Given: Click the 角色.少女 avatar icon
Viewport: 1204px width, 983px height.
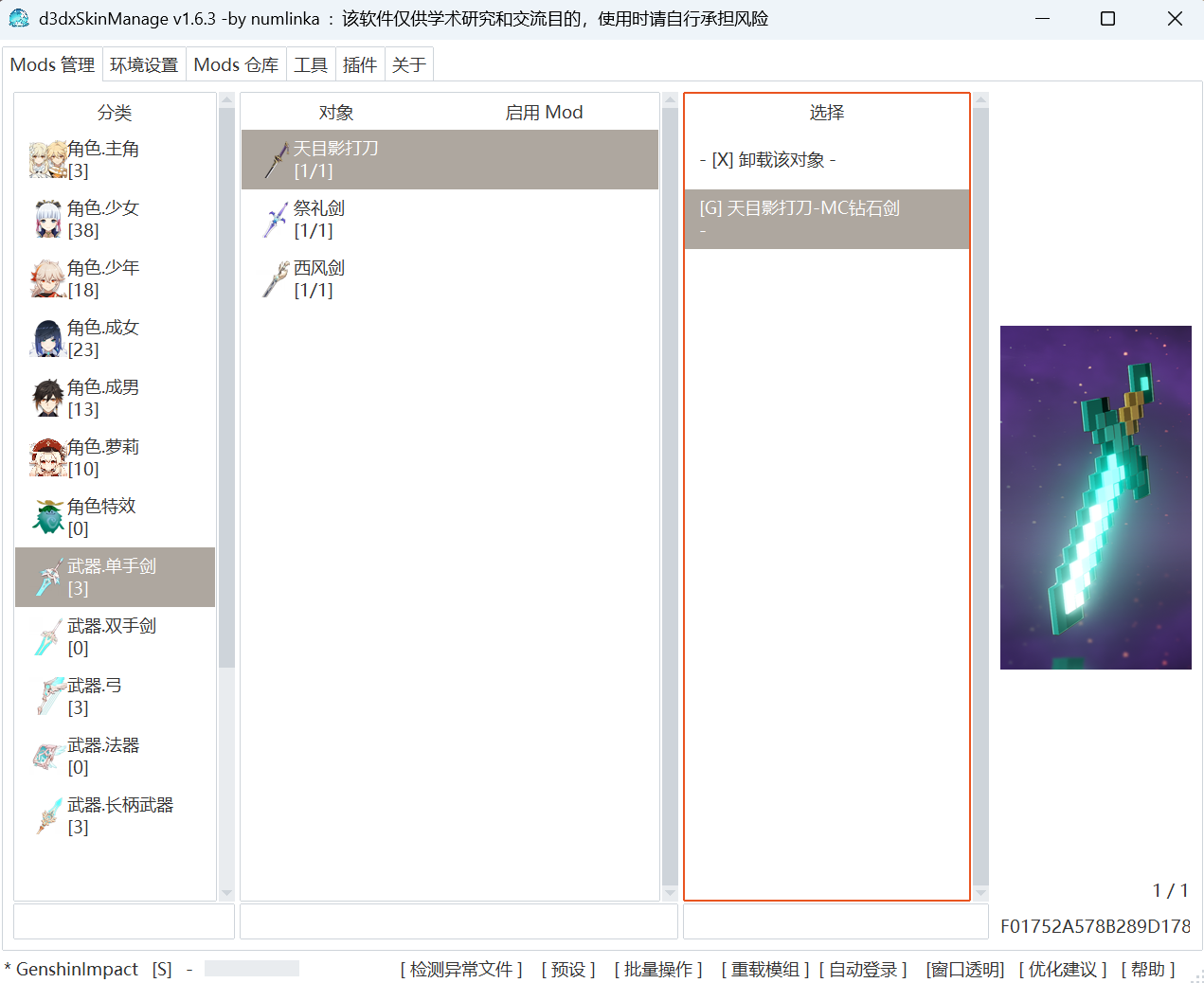Looking at the screenshot, I should [x=47, y=220].
